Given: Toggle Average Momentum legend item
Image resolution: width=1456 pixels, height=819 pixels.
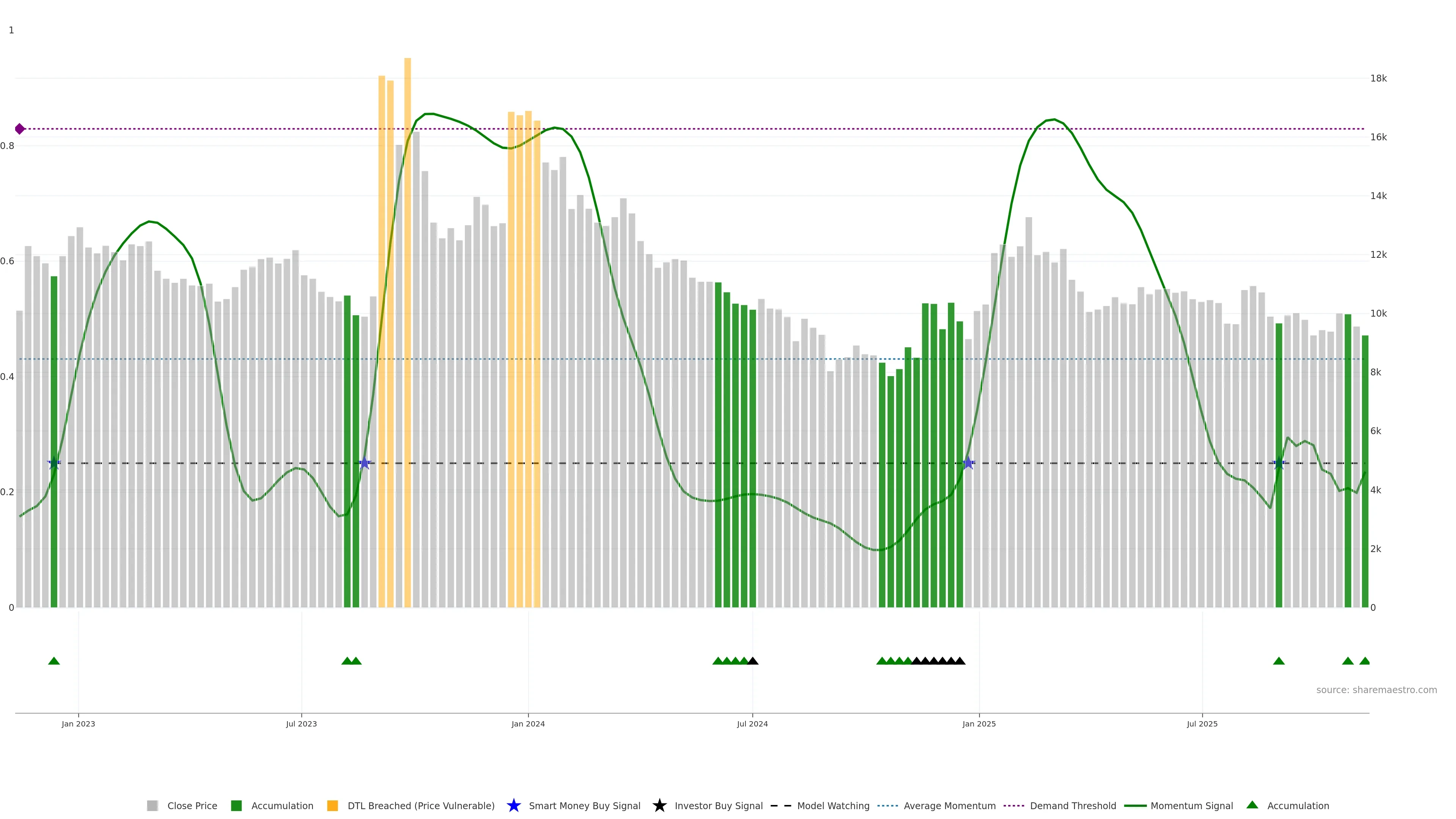Looking at the screenshot, I should pos(949,805).
